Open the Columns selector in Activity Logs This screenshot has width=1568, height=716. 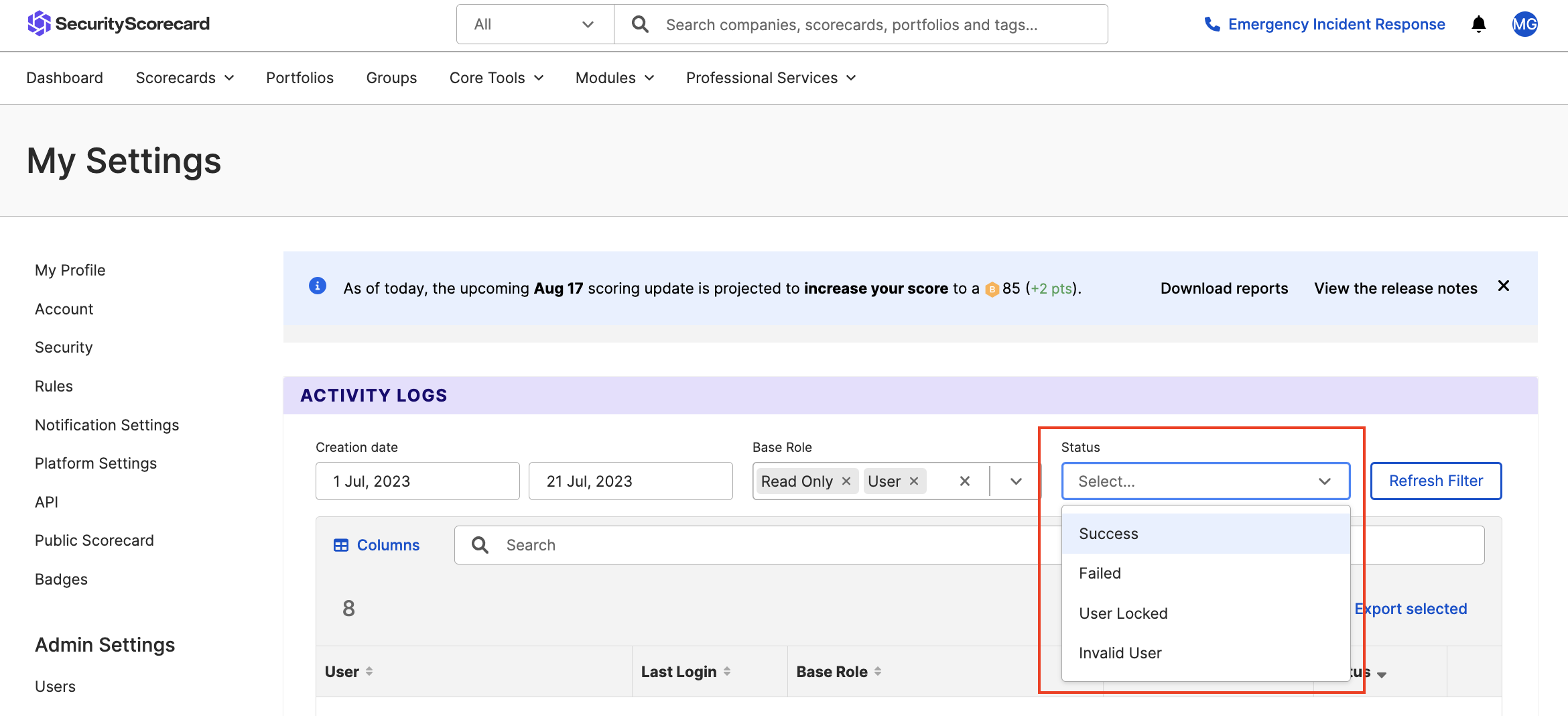[x=377, y=545]
